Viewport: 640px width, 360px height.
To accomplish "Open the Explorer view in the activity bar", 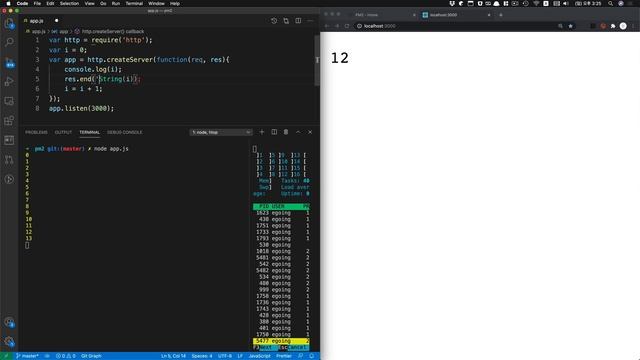I will [9, 24].
